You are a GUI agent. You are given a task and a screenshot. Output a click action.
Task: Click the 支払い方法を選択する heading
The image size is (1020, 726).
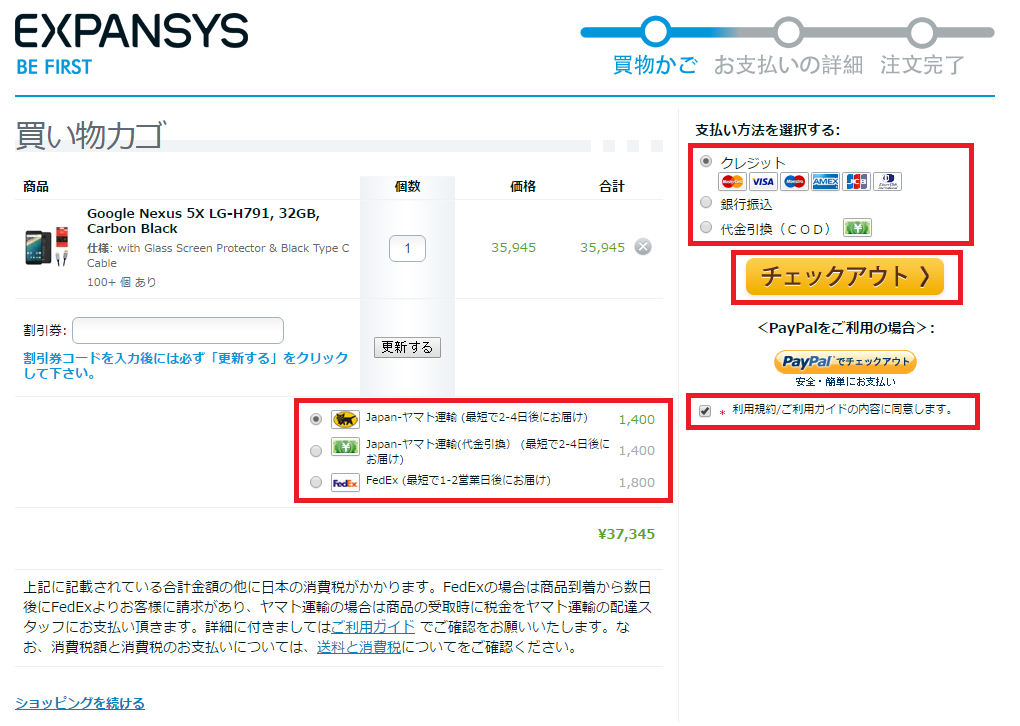768,130
